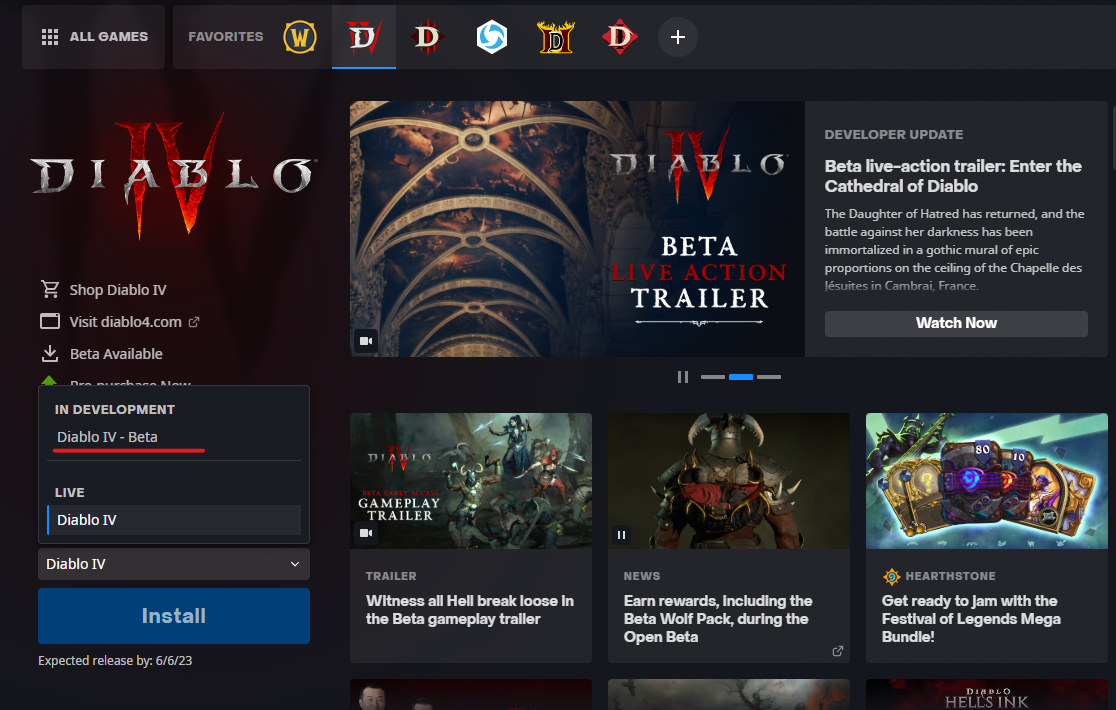
Task: Pause the Wolf Pack card animation
Action: 621,534
